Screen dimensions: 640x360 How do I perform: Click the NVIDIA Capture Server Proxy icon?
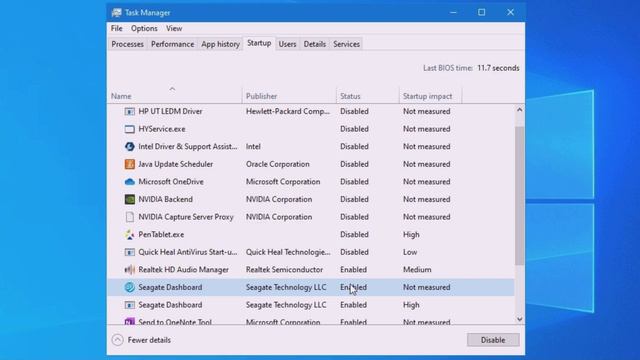pyautogui.click(x=129, y=217)
